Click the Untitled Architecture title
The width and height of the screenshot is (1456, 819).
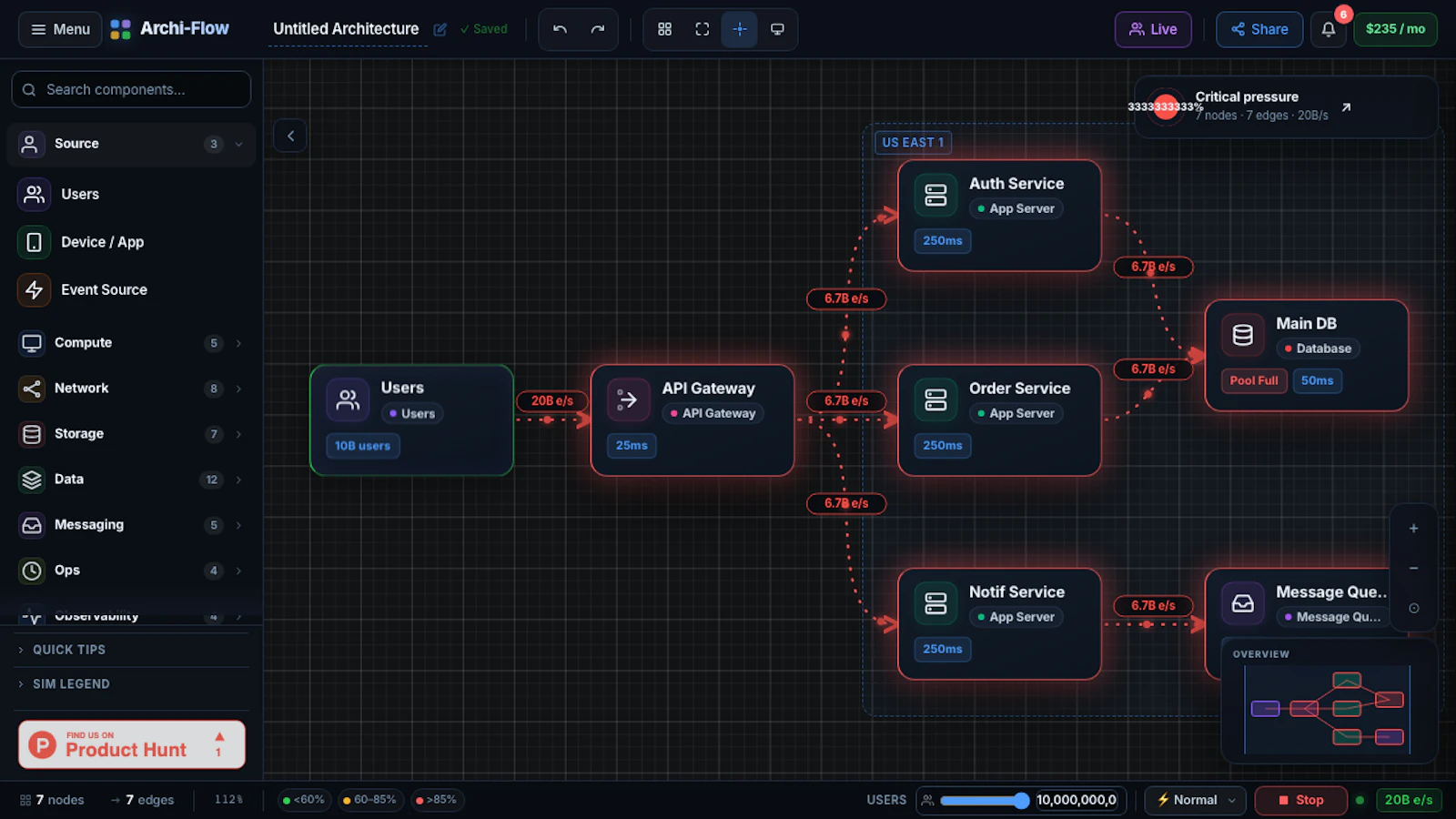346,29
